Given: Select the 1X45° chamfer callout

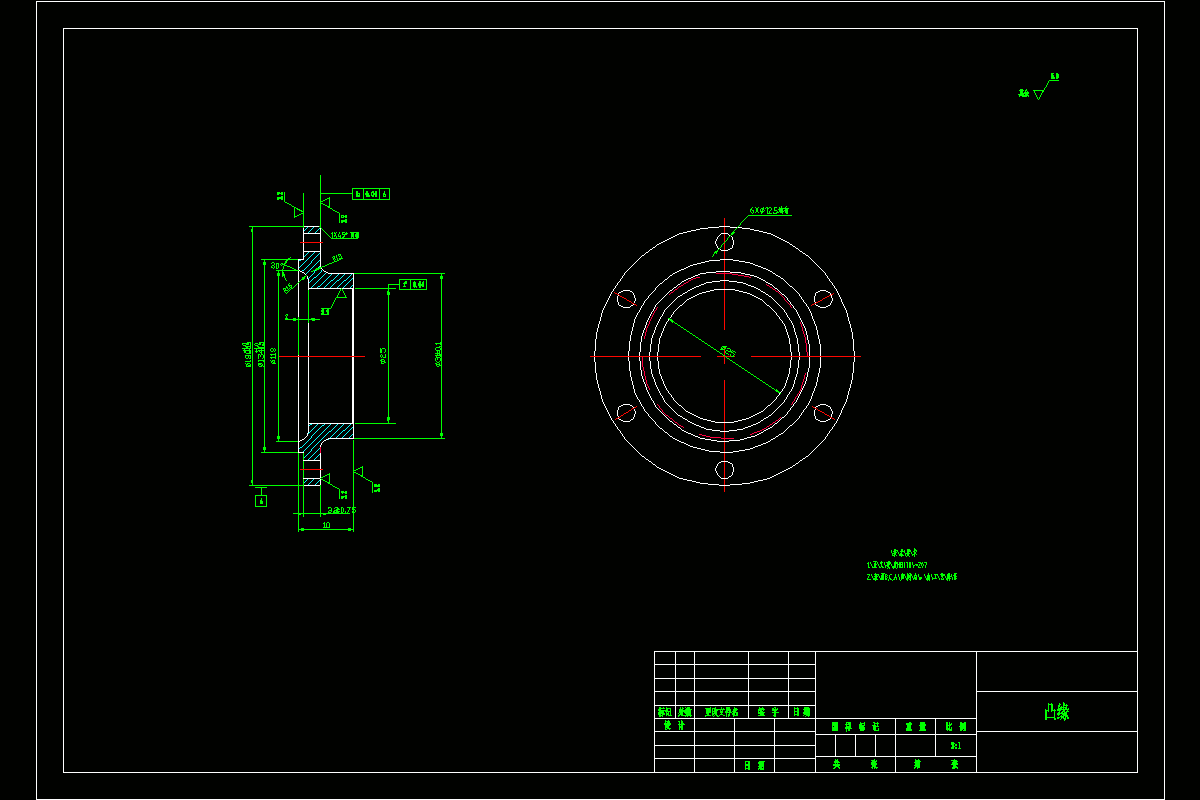Looking at the screenshot, I should [x=345, y=236].
